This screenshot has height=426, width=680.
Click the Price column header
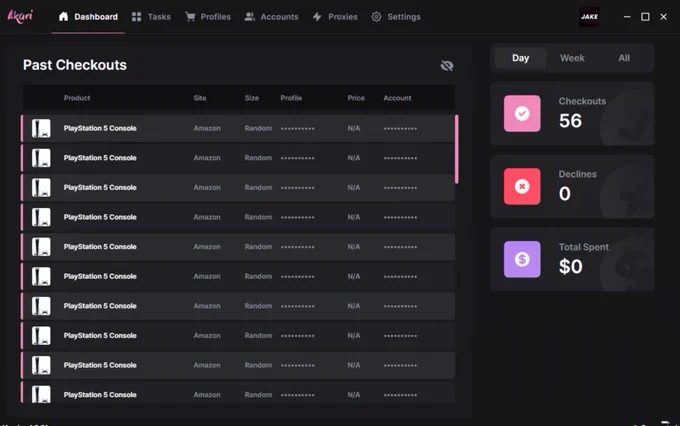click(x=356, y=98)
